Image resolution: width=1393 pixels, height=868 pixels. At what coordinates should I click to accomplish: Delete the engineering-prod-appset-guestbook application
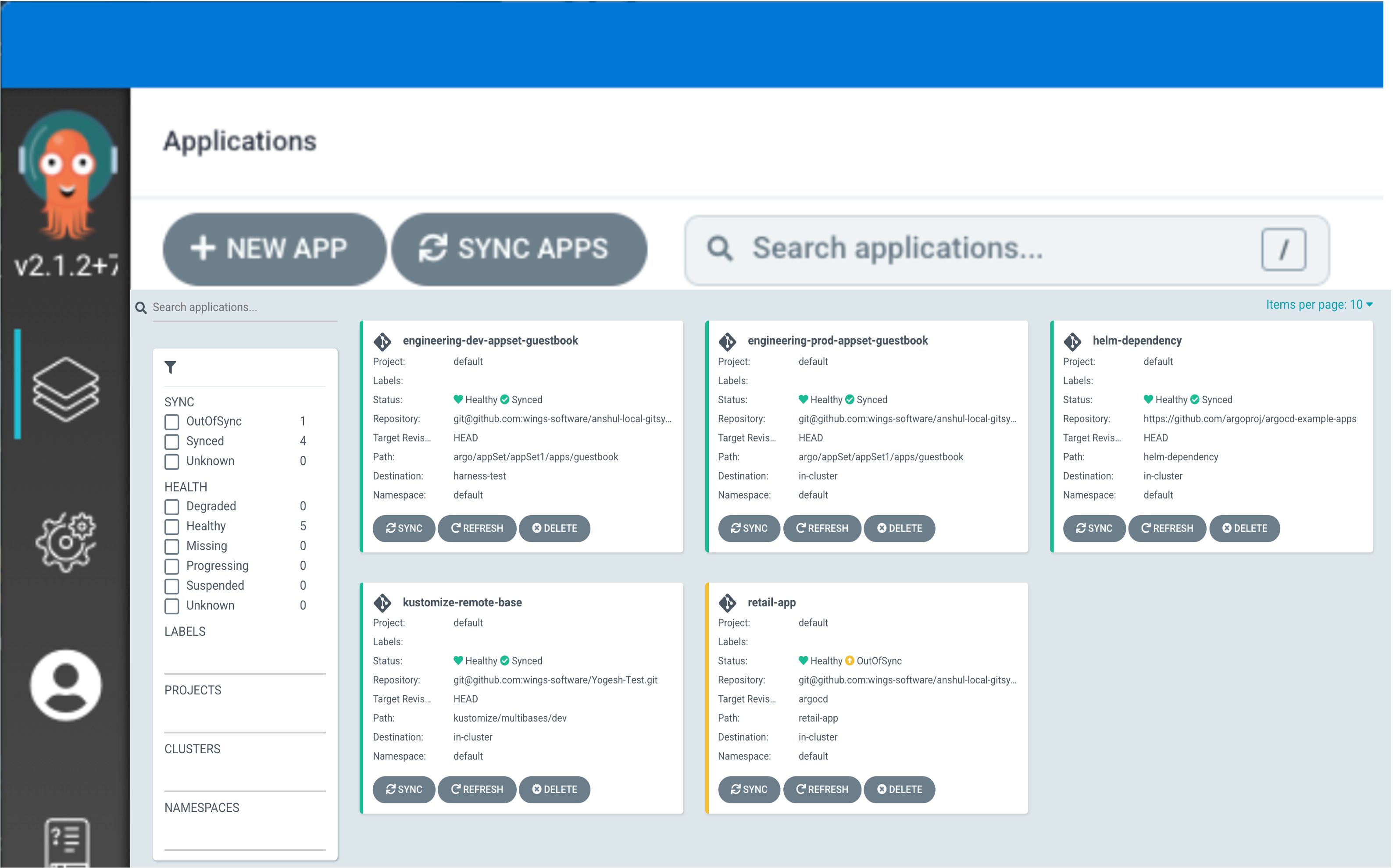click(x=899, y=528)
